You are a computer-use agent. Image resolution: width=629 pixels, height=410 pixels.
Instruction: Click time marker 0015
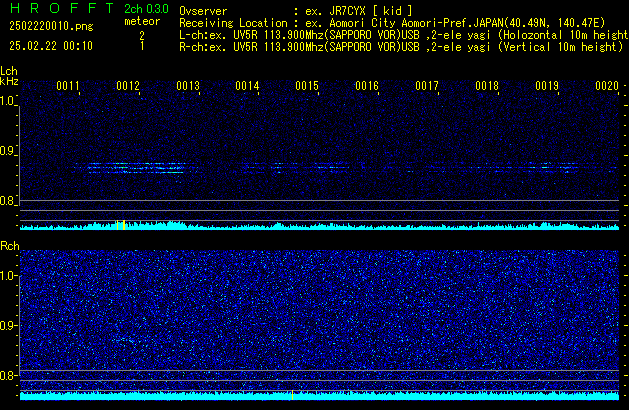point(307,86)
